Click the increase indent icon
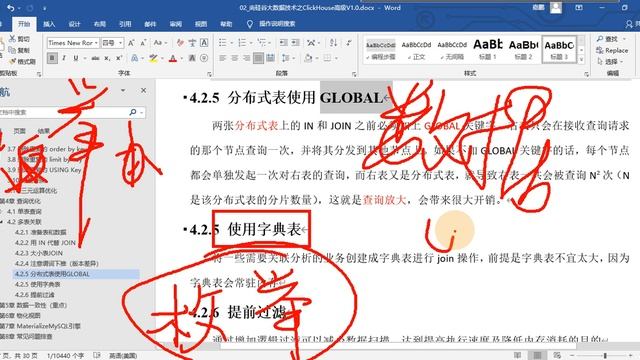This screenshot has width=640, height=360. pyautogui.click(x=296, y=43)
